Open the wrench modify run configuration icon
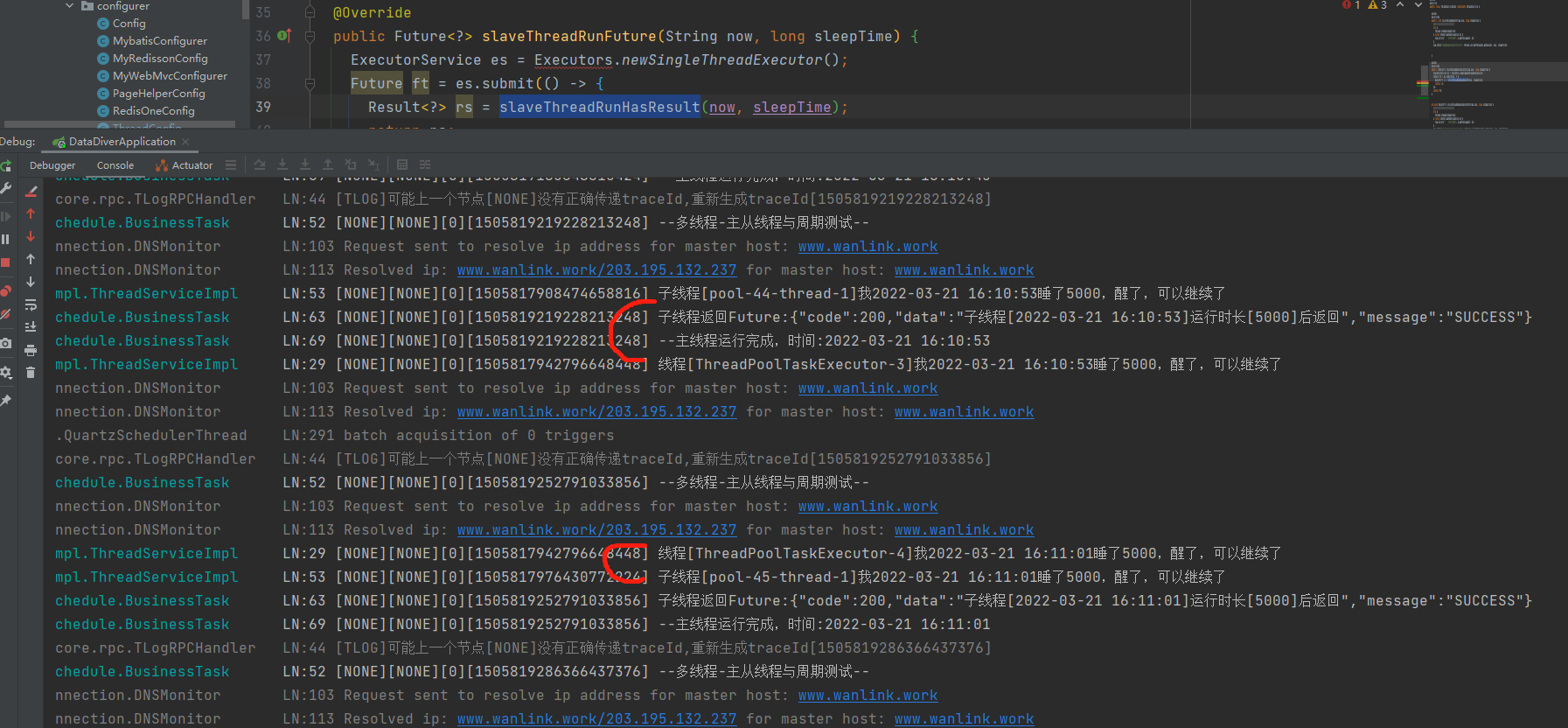 click(x=5, y=188)
